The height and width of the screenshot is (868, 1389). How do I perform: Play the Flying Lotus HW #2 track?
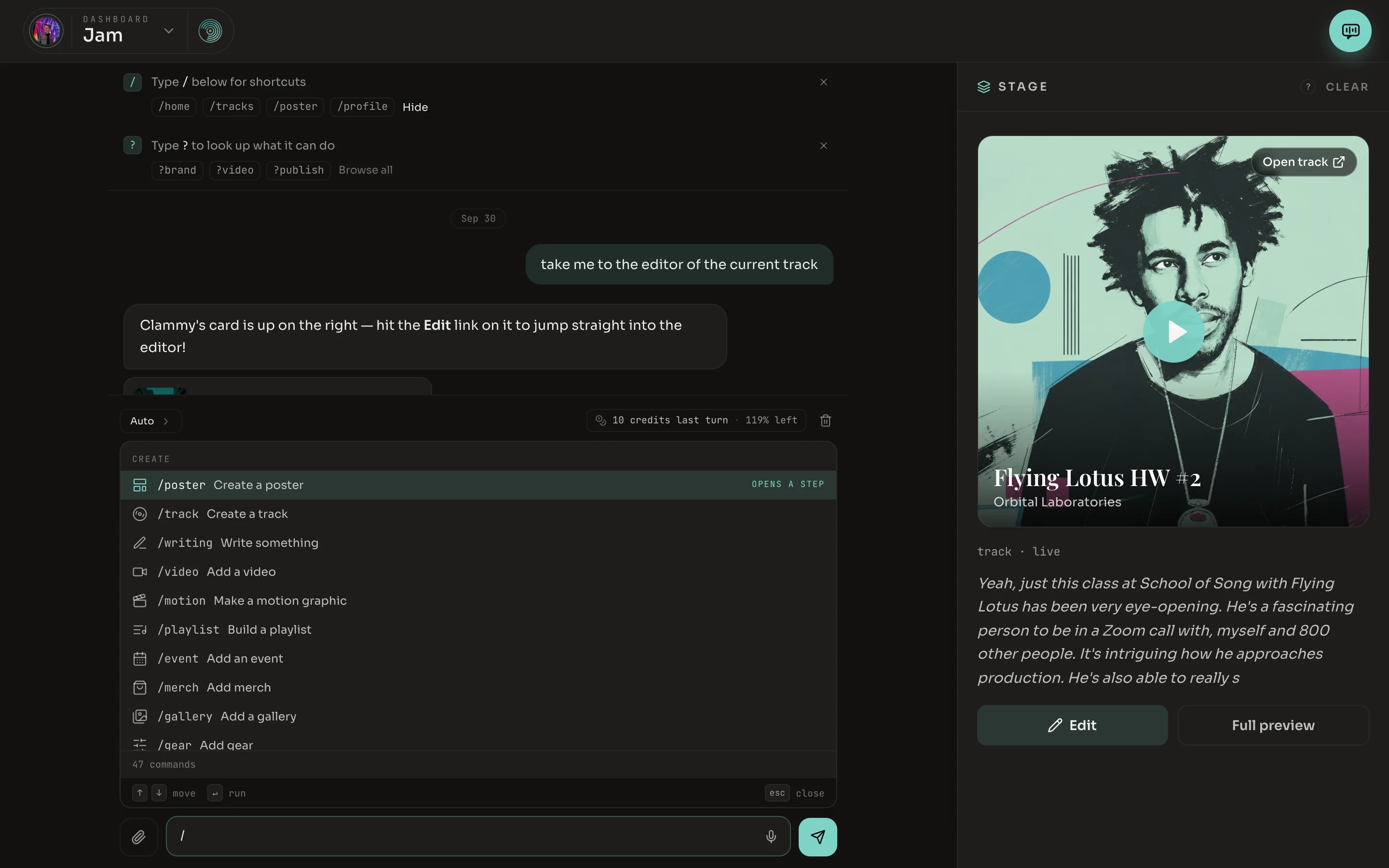pyautogui.click(x=1173, y=332)
